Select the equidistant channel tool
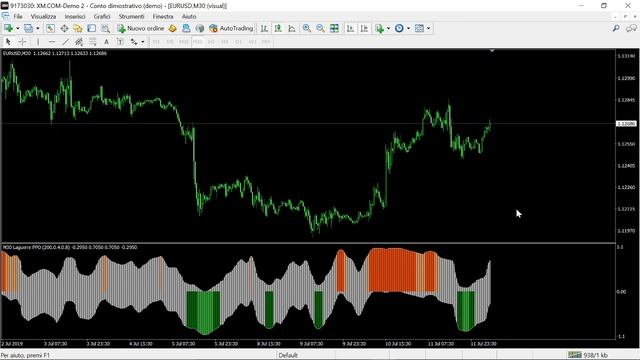Screen dimensions: 640x360 pos(79,42)
